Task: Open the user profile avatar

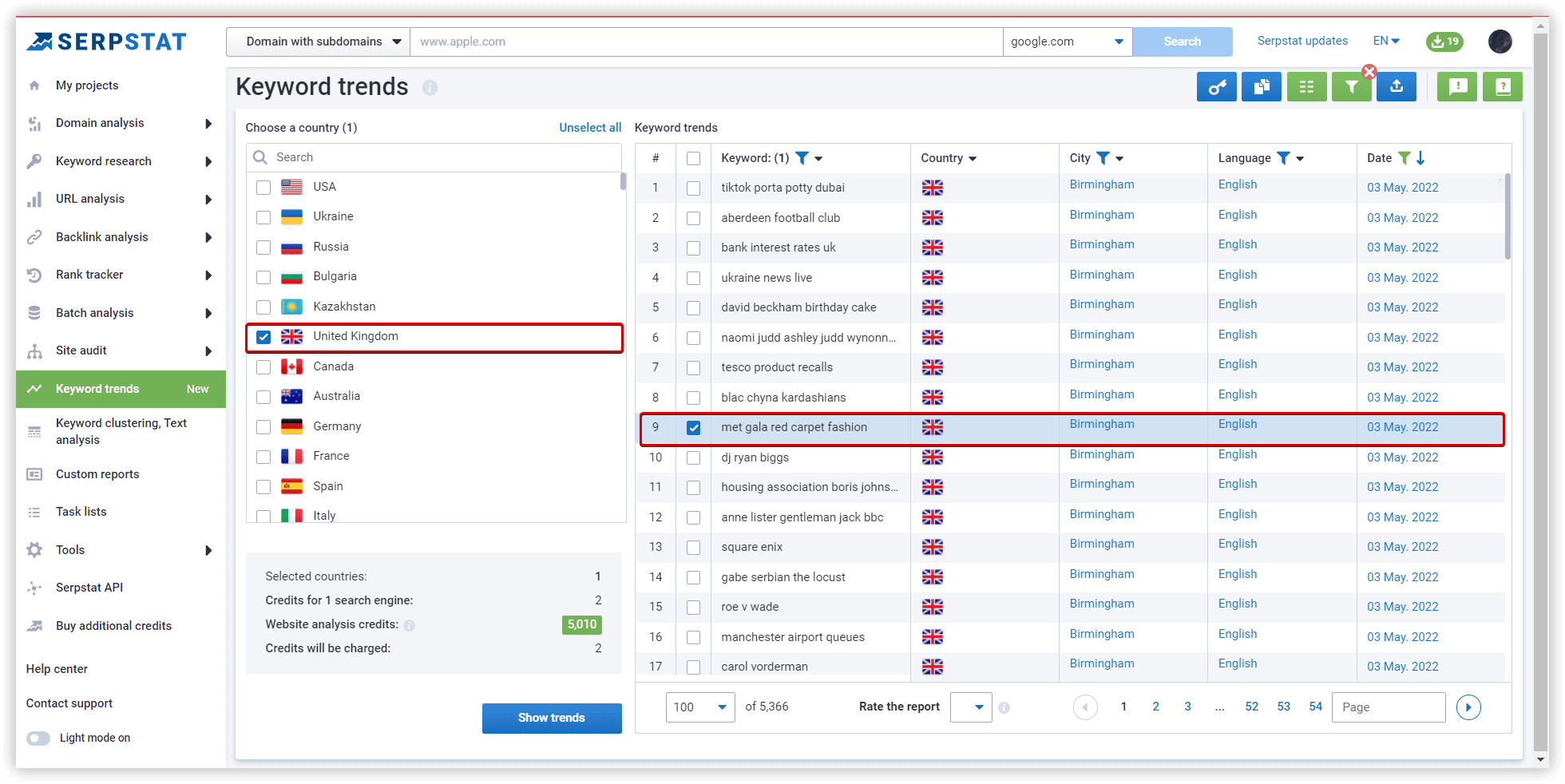Action: (1500, 42)
